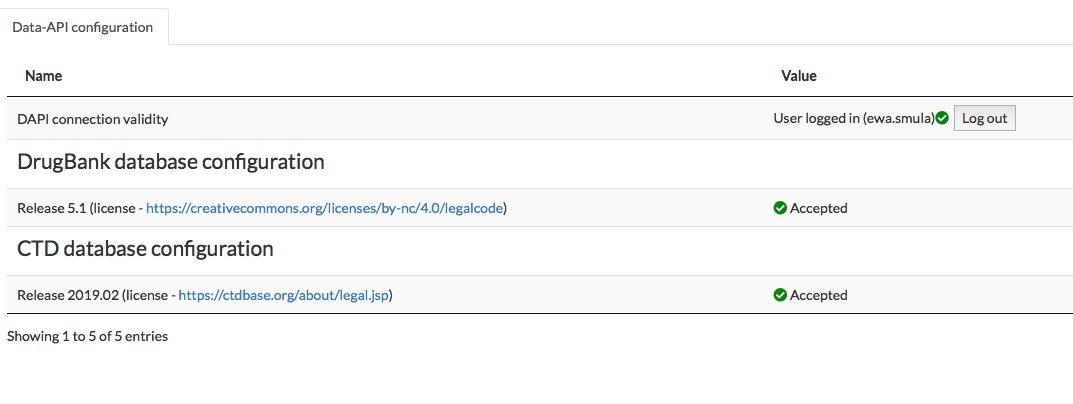Screen dimensions: 1073x404
Task: Open the ctdbase.org legal.jsp link
Action: click(284, 295)
